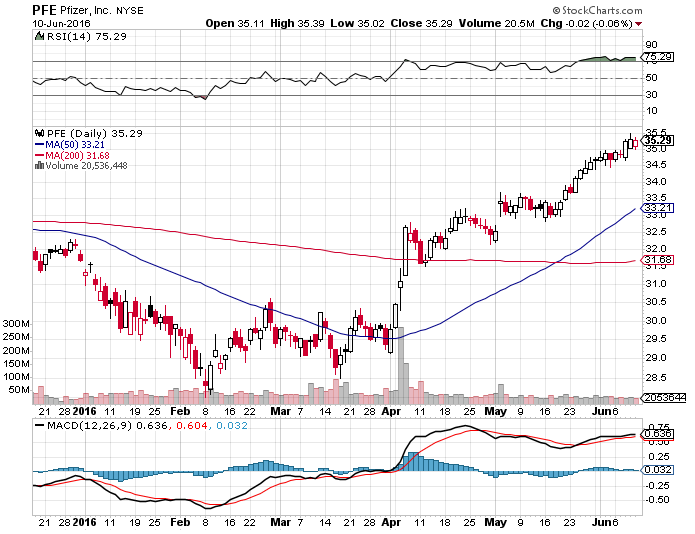The image size is (695, 534).
Task: Click the 20536448 volume axis tag
Action: click(664, 398)
